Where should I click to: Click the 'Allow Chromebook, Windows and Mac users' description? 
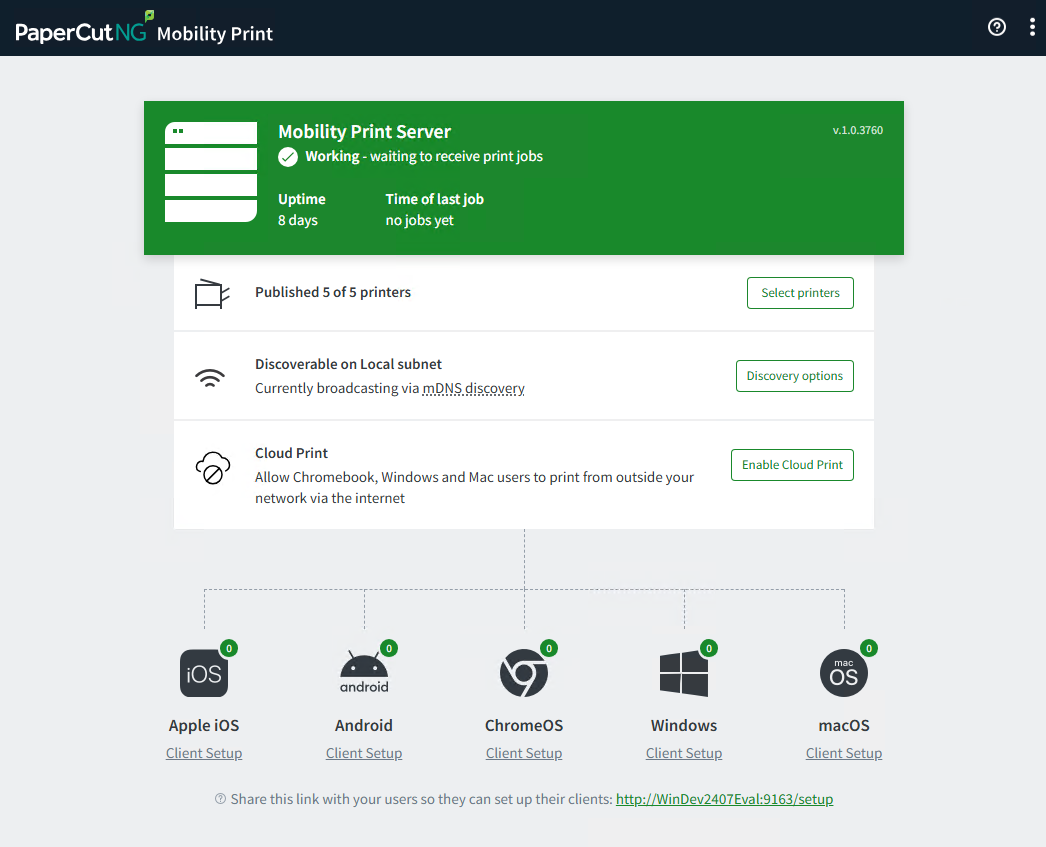coord(474,488)
